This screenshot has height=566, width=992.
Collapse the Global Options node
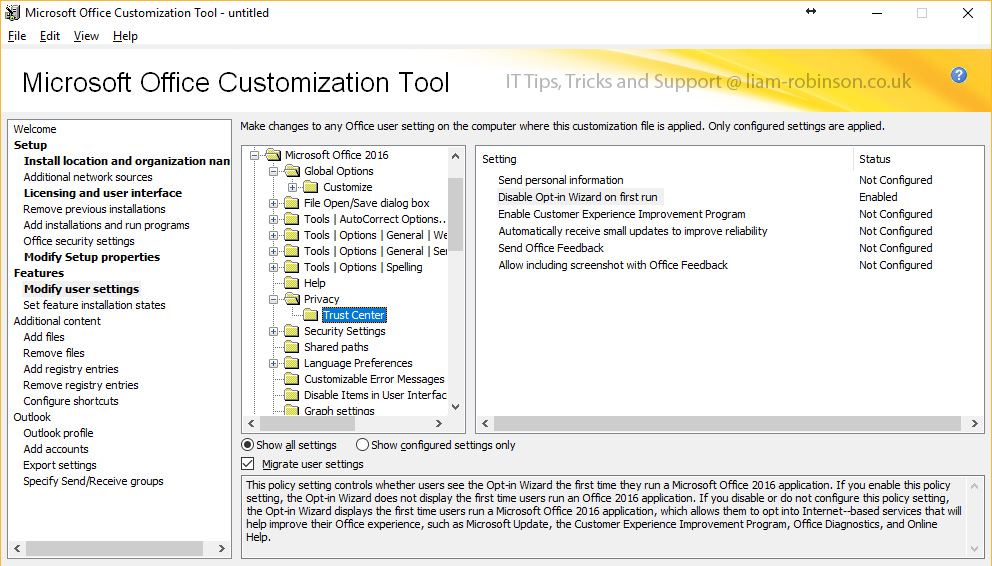tap(273, 171)
